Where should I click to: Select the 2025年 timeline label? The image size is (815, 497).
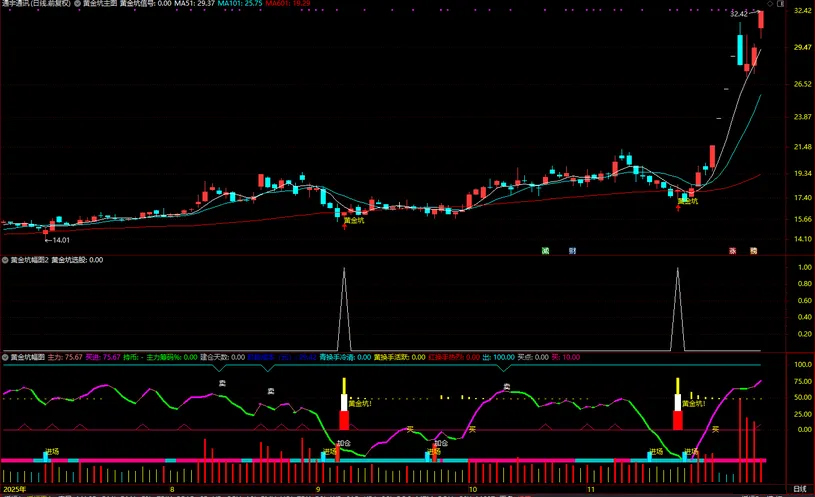tap(14, 490)
